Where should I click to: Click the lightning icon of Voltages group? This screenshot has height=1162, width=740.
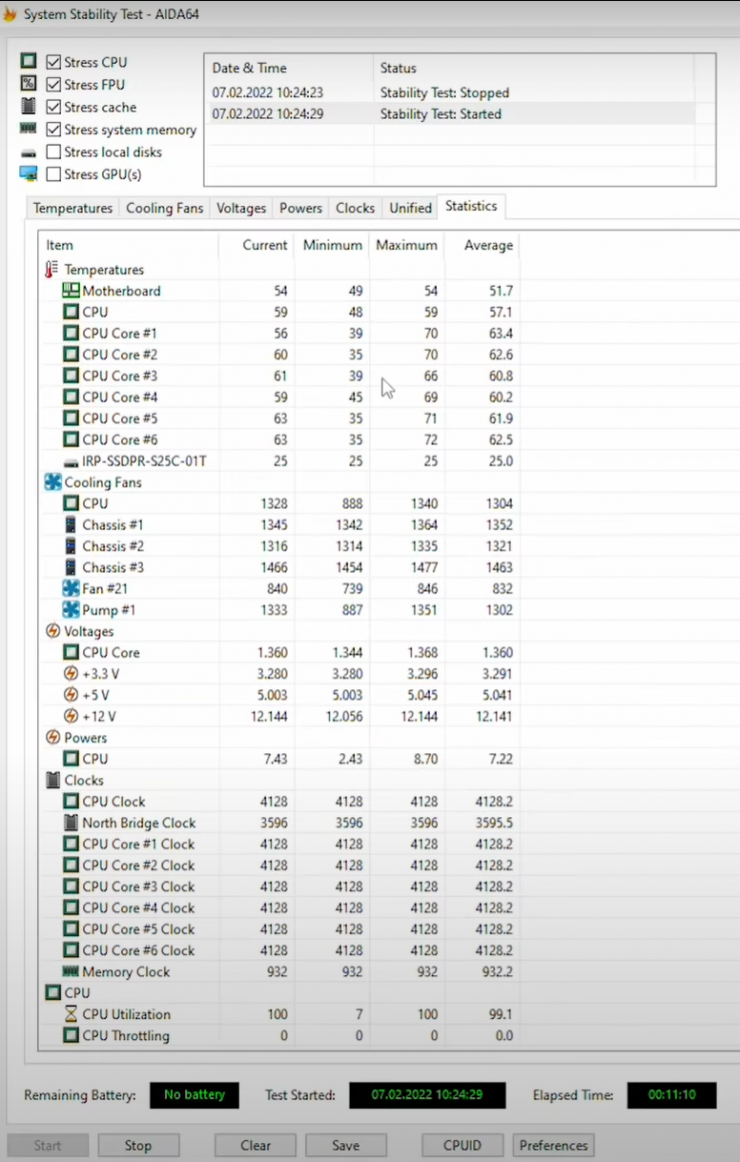[x=53, y=631]
